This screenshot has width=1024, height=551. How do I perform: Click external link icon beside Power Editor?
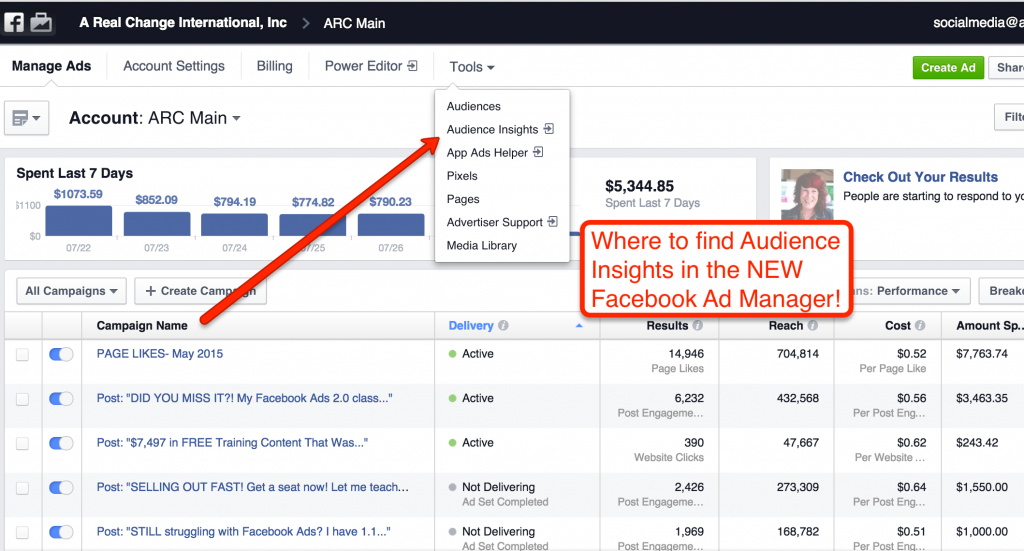coord(412,66)
